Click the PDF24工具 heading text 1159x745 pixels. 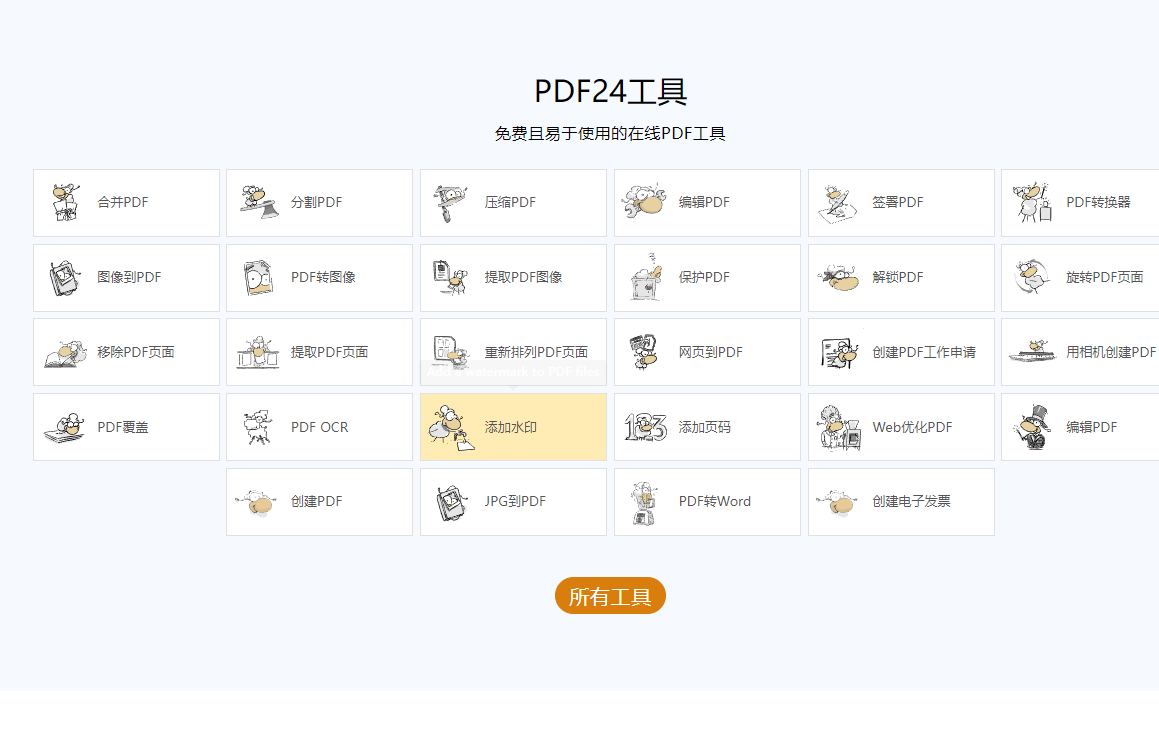point(611,92)
